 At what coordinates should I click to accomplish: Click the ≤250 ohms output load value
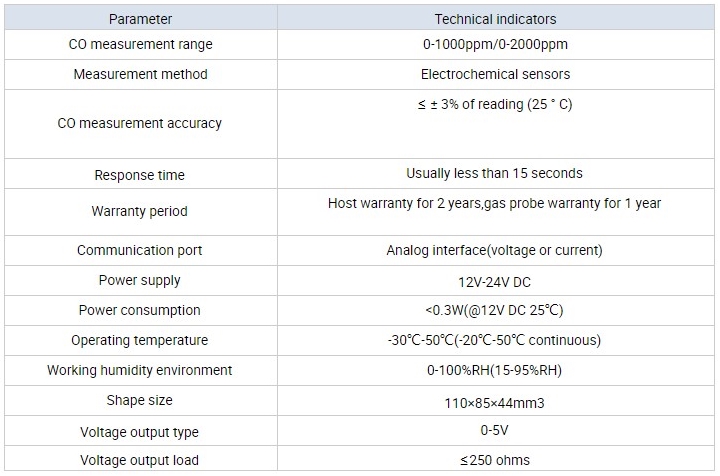[495, 461]
